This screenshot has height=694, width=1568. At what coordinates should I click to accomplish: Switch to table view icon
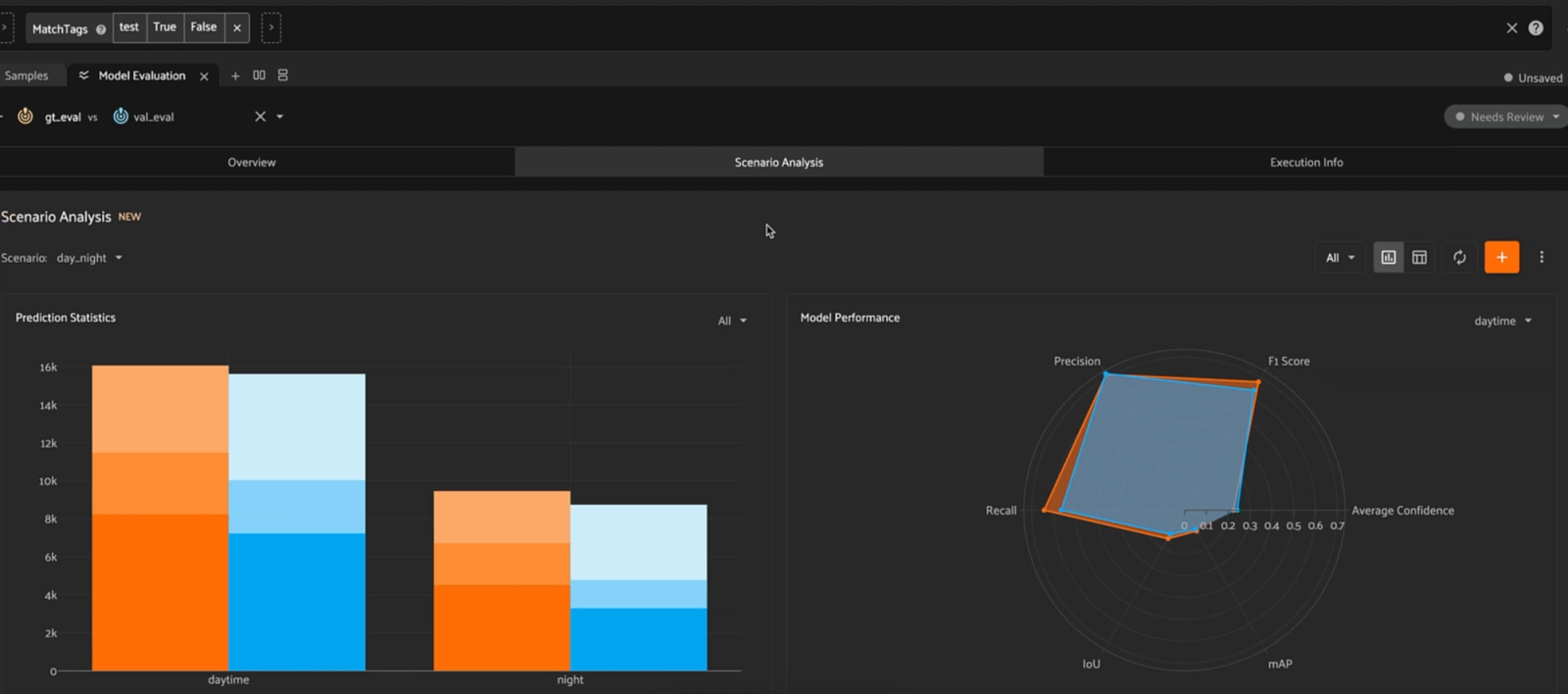1419,257
